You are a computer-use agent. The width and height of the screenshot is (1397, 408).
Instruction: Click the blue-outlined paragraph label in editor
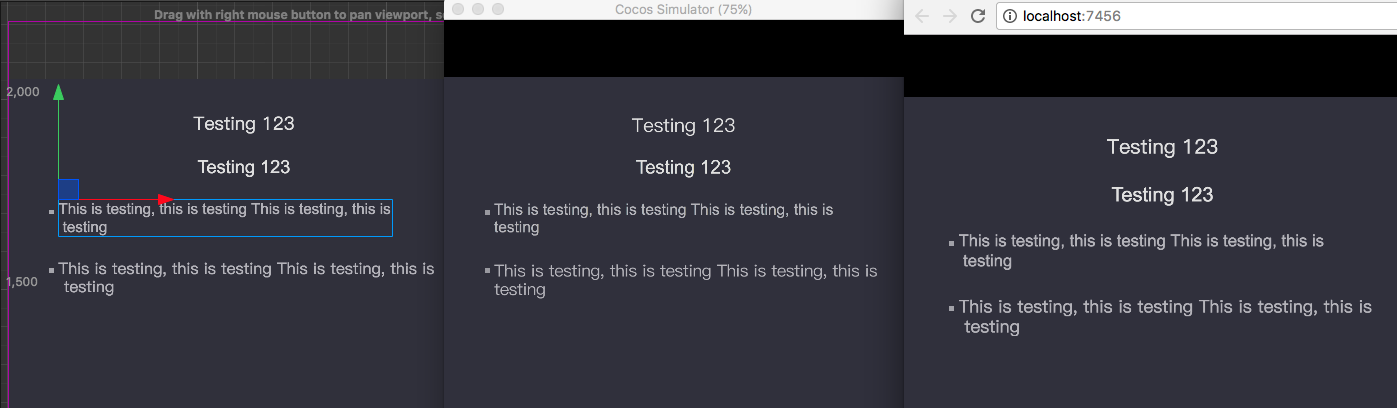(x=225, y=218)
